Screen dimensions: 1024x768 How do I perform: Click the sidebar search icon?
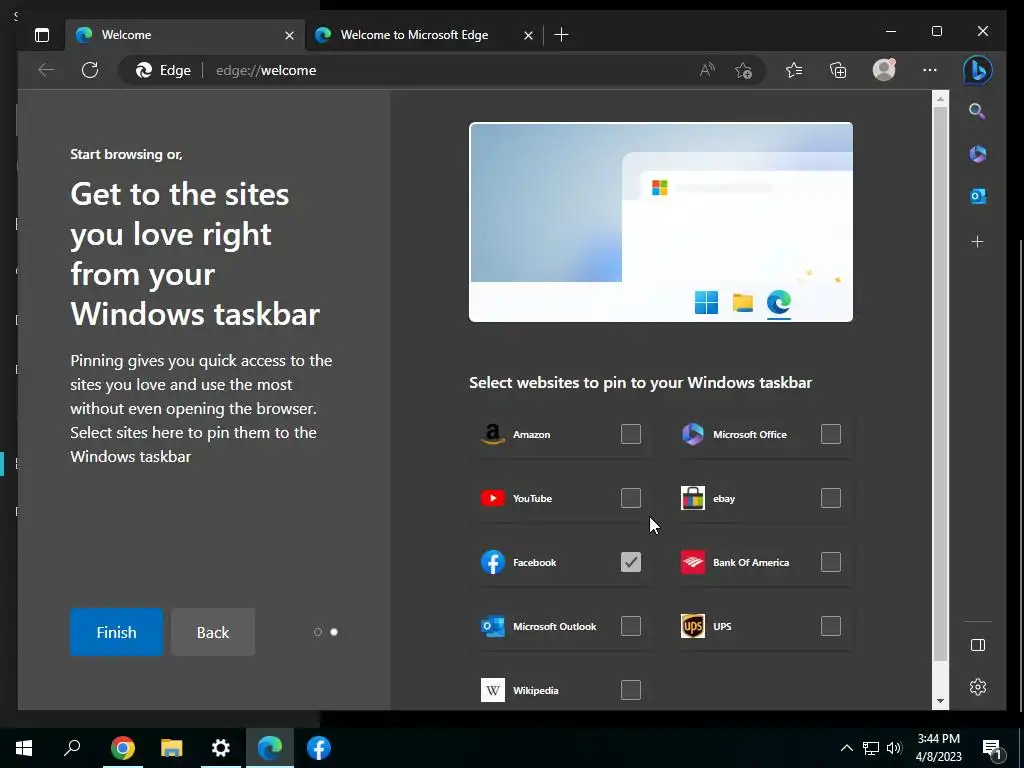(x=977, y=111)
